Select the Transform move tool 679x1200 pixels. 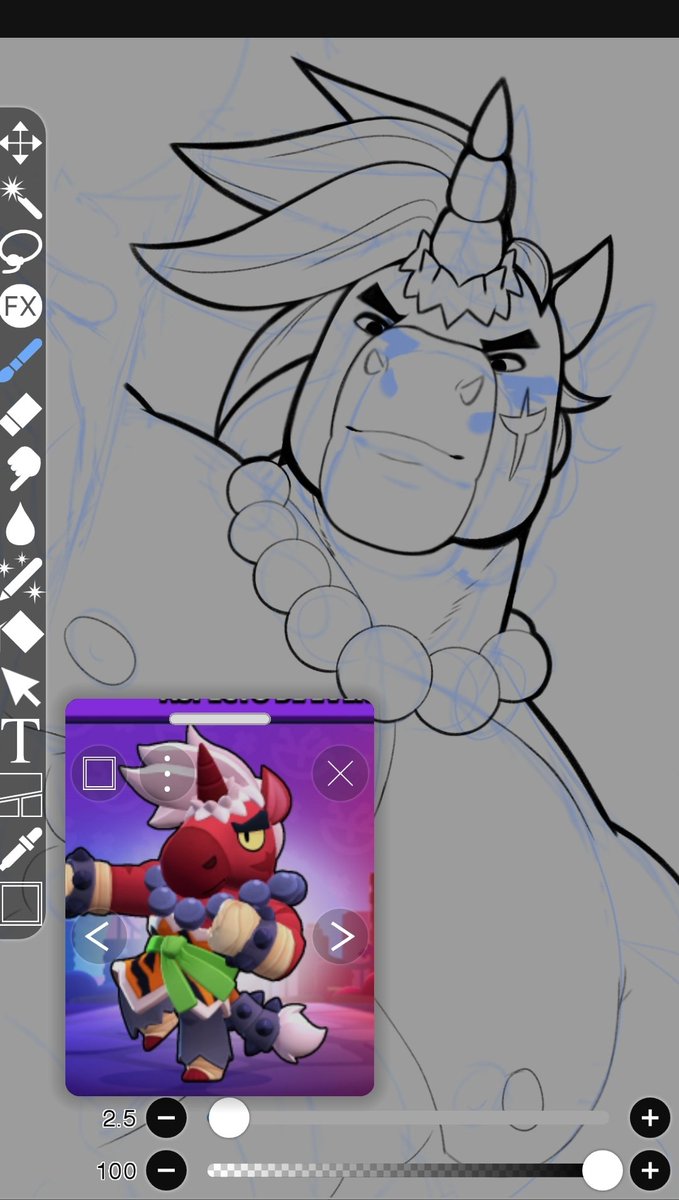20,142
